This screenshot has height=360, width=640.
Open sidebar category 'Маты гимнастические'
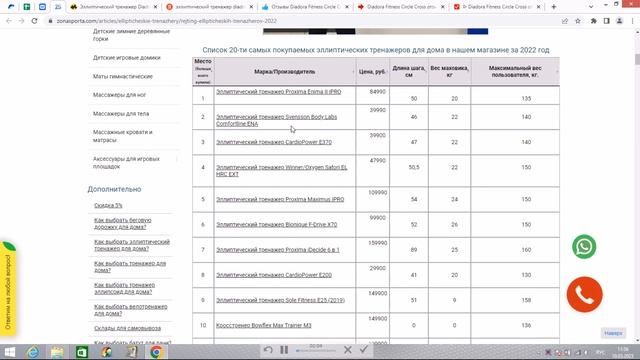(122, 76)
